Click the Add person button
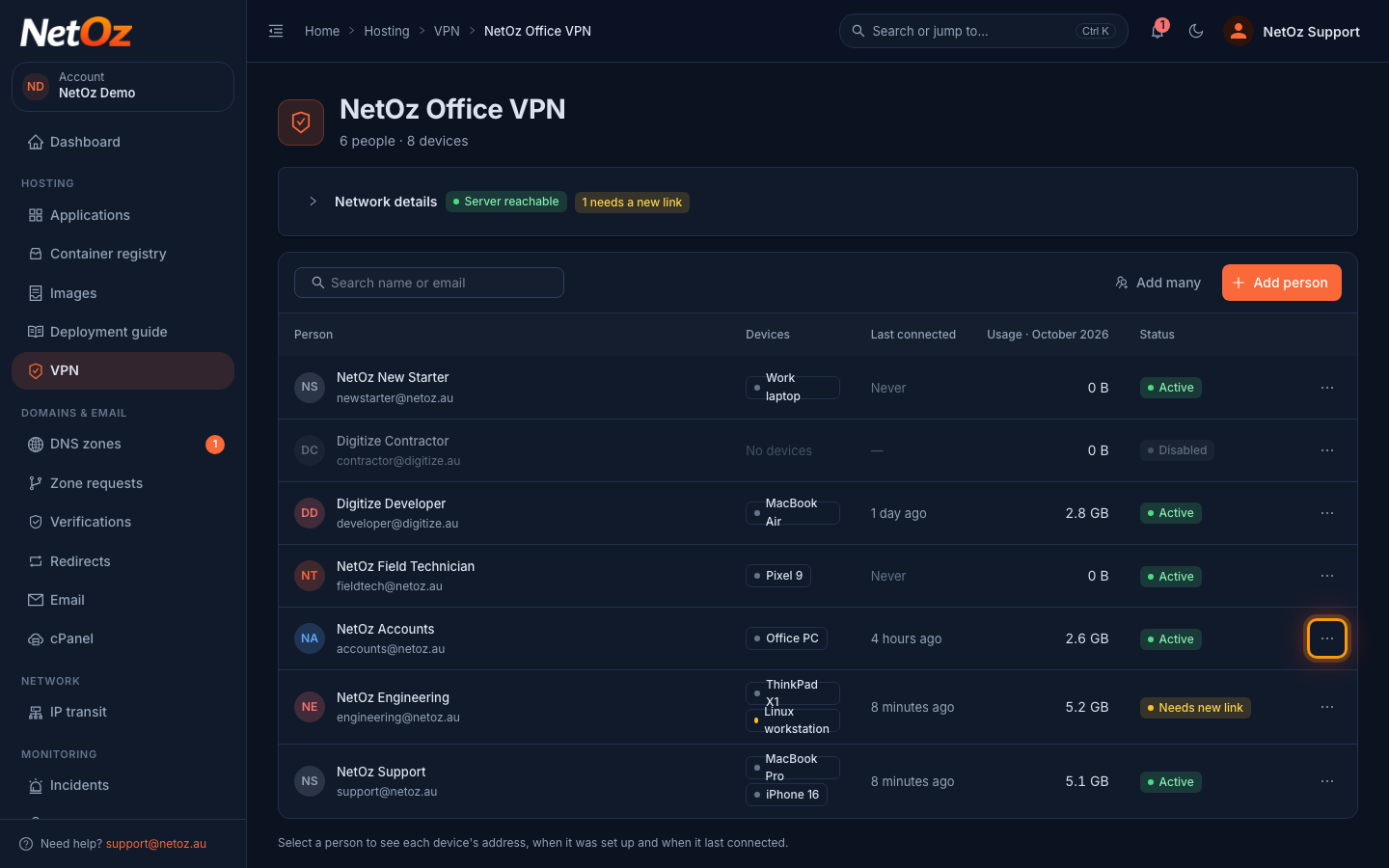Image resolution: width=1389 pixels, height=868 pixels. coord(1282,283)
